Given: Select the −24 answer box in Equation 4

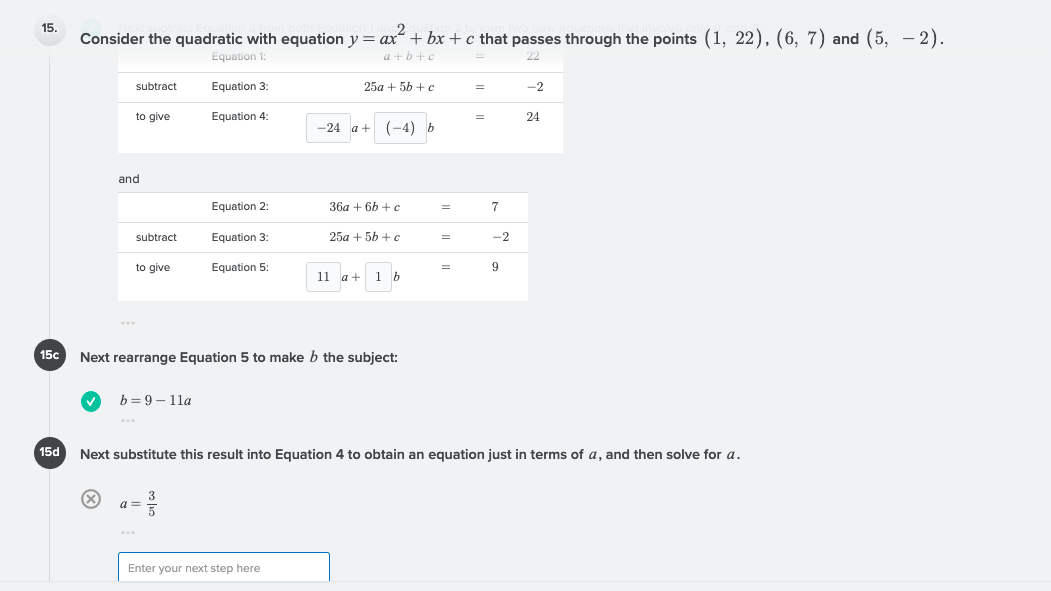Looking at the screenshot, I should click(328, 127).
